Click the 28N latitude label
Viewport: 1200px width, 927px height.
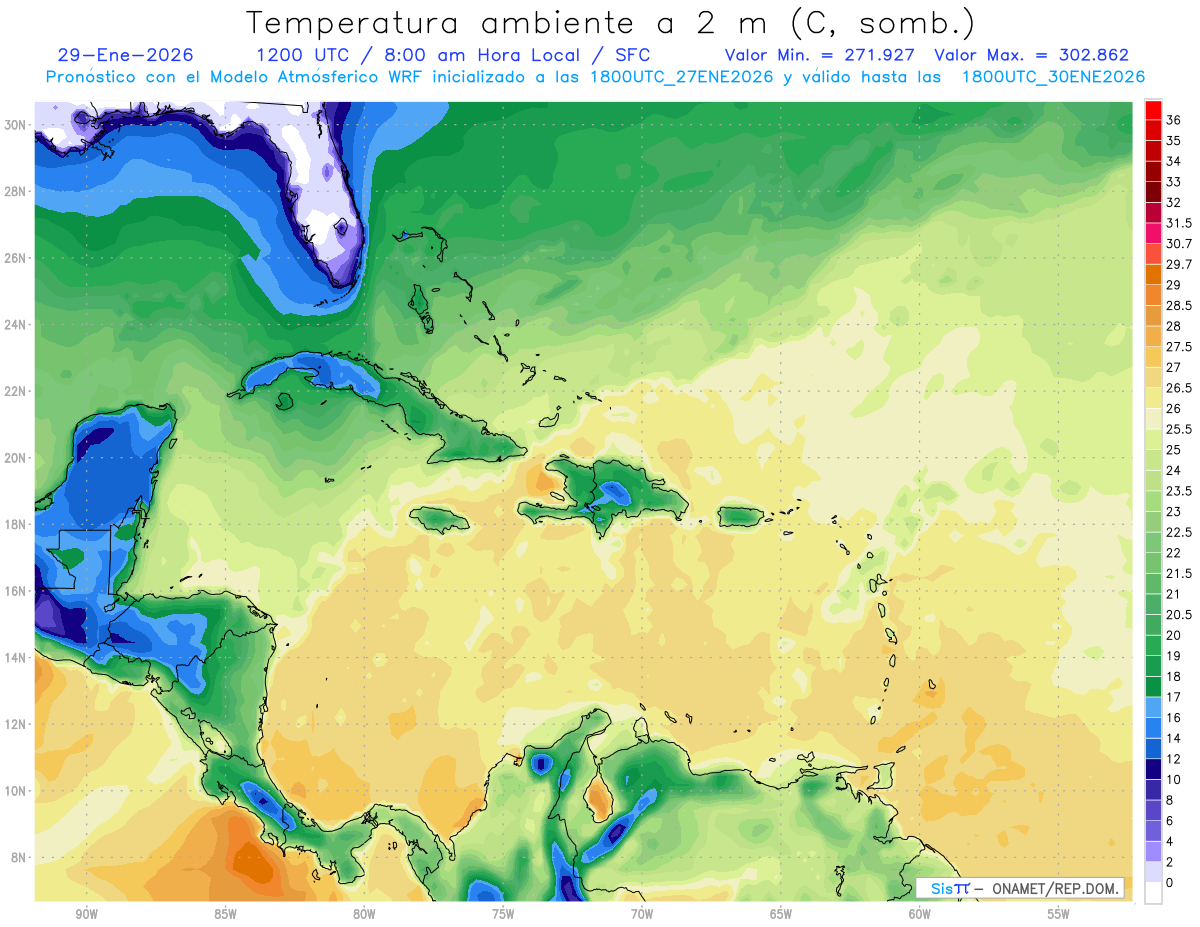[15, 191]
